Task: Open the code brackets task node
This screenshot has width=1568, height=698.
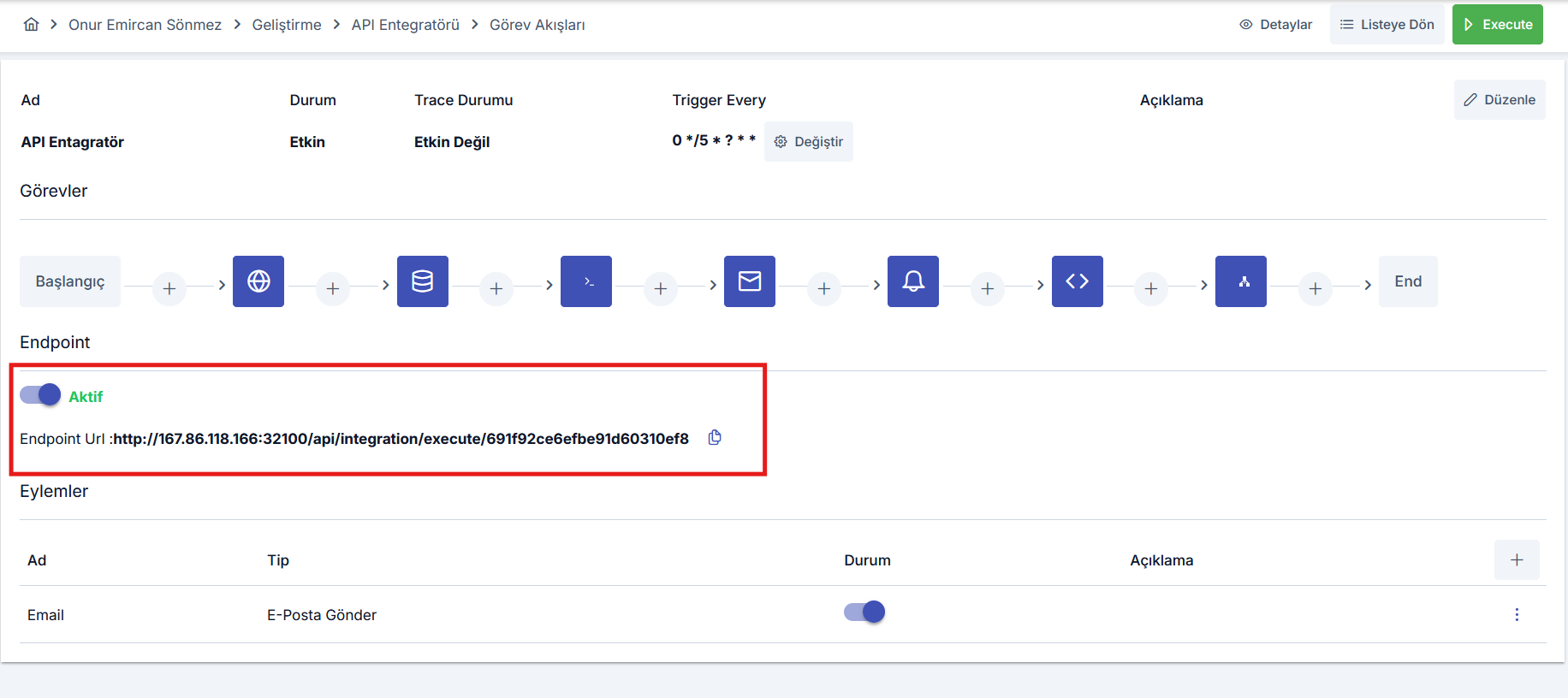Action: [x=1078, y=281]
